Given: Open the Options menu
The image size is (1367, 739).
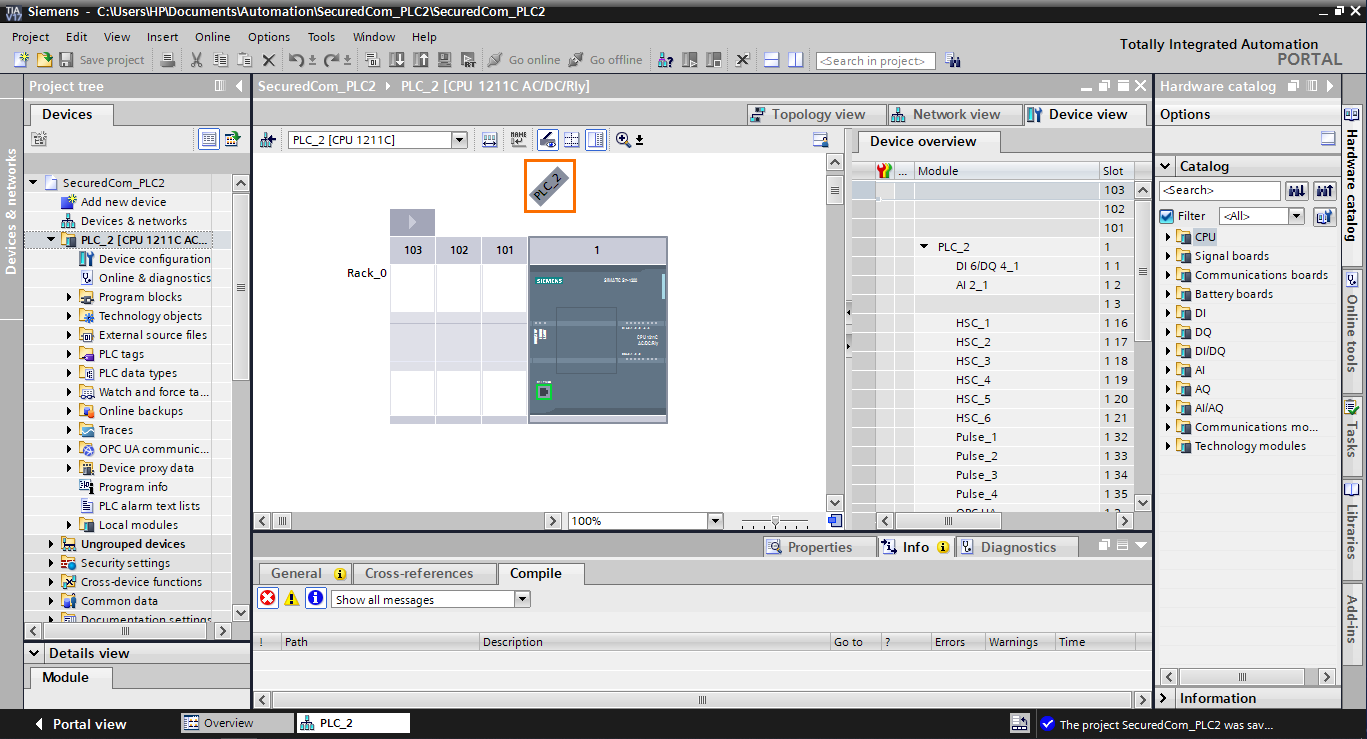Looking at the screenshot, I should pos(269,37).
